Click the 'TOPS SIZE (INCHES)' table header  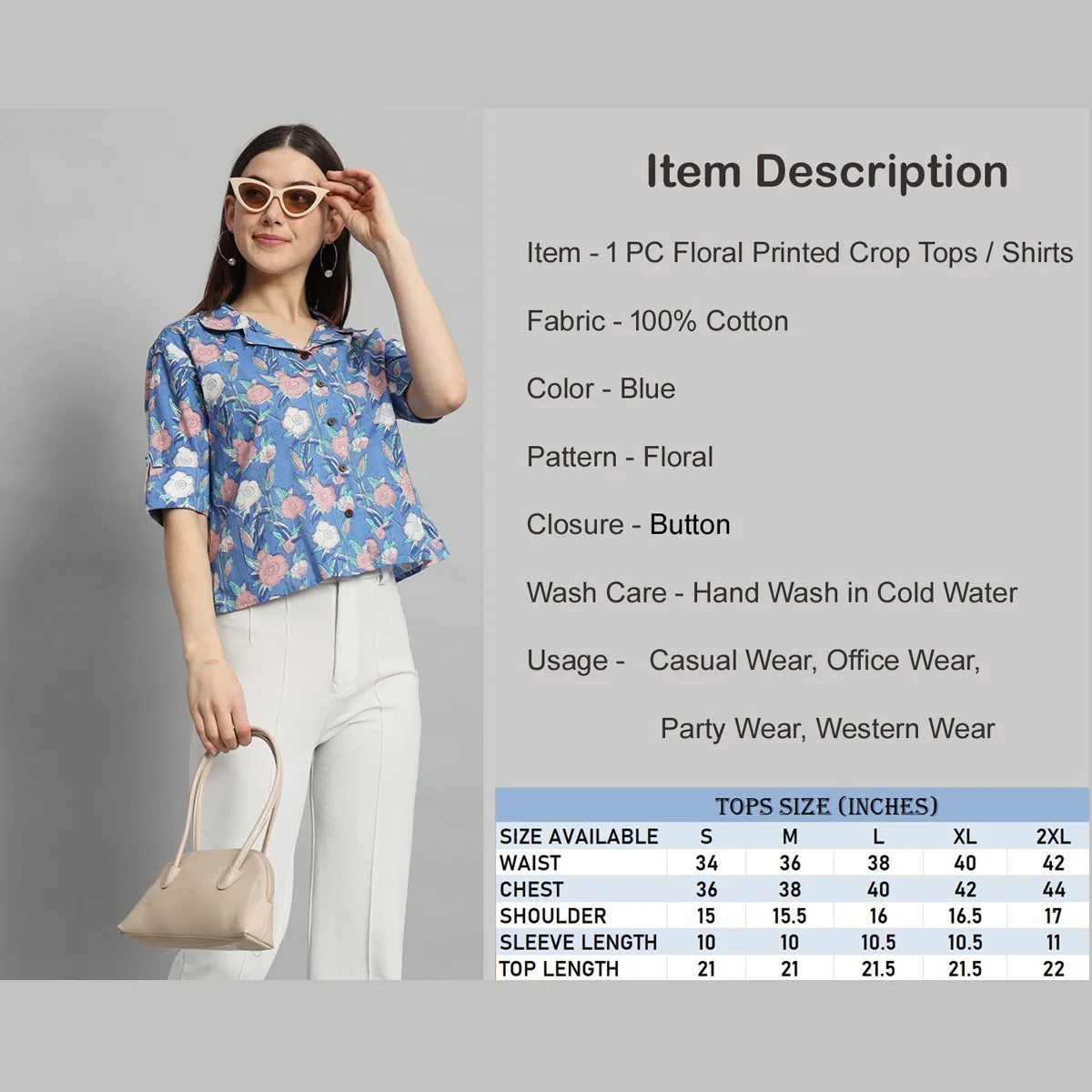[826, 806]
